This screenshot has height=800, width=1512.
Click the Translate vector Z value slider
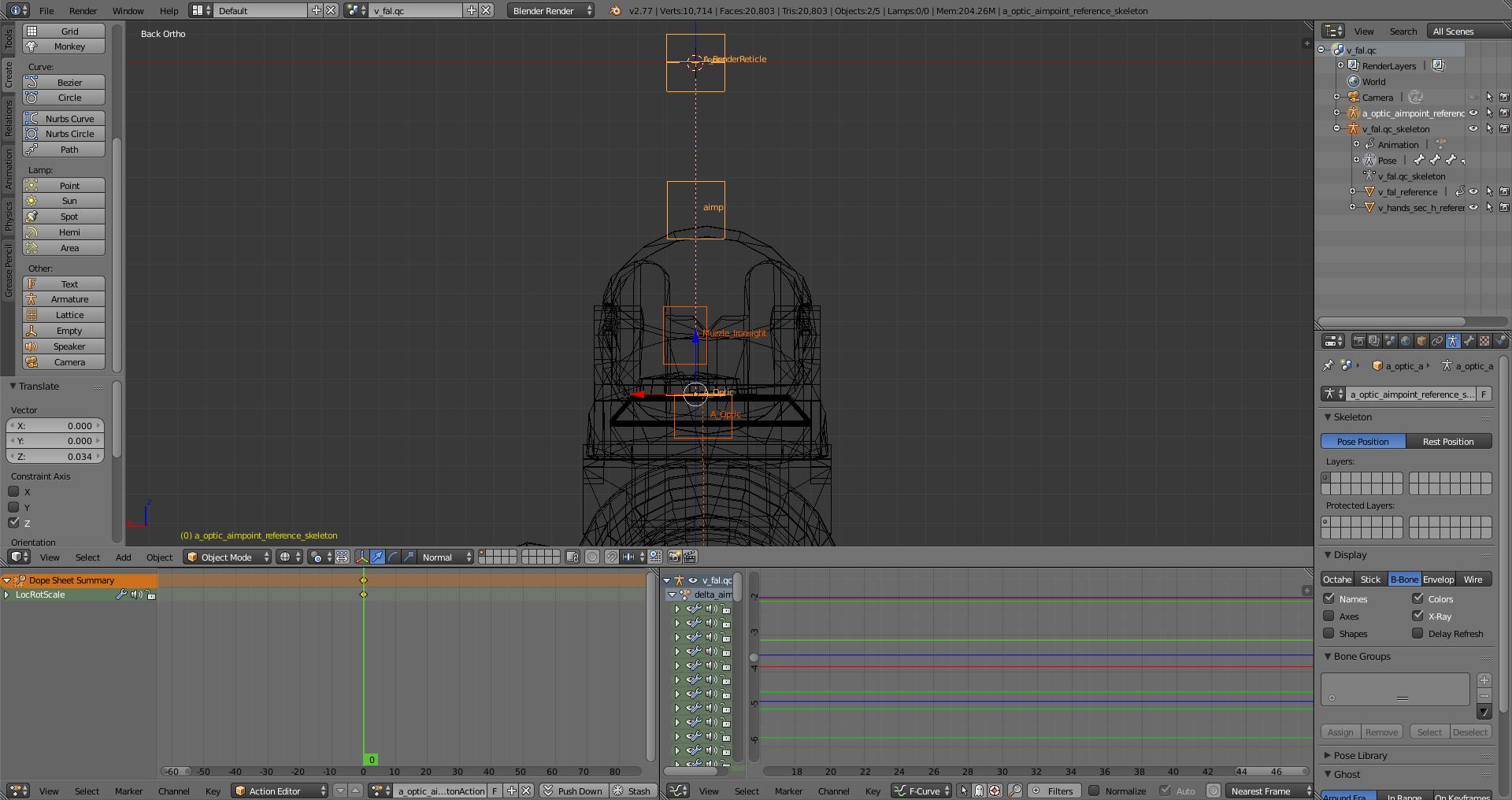[55, 457]
